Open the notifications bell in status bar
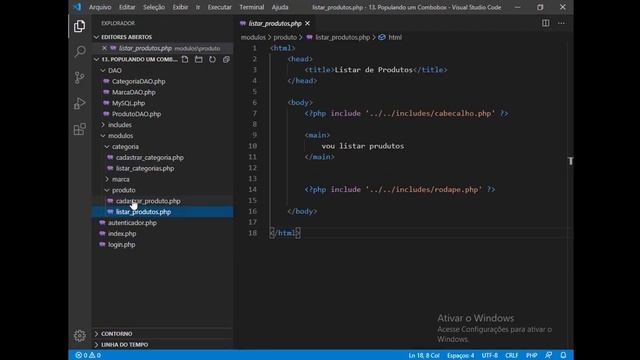This screenshot has width=640, height=360. click(563, 355)
